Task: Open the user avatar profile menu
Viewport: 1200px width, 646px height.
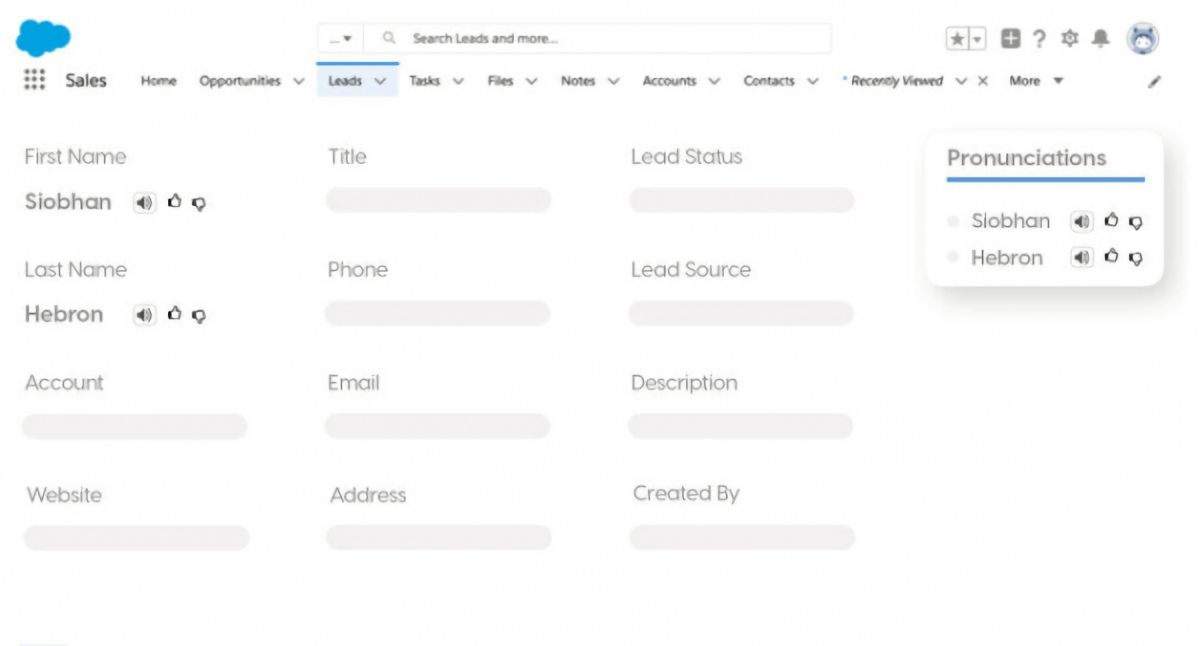Action: pos(1142,39)
